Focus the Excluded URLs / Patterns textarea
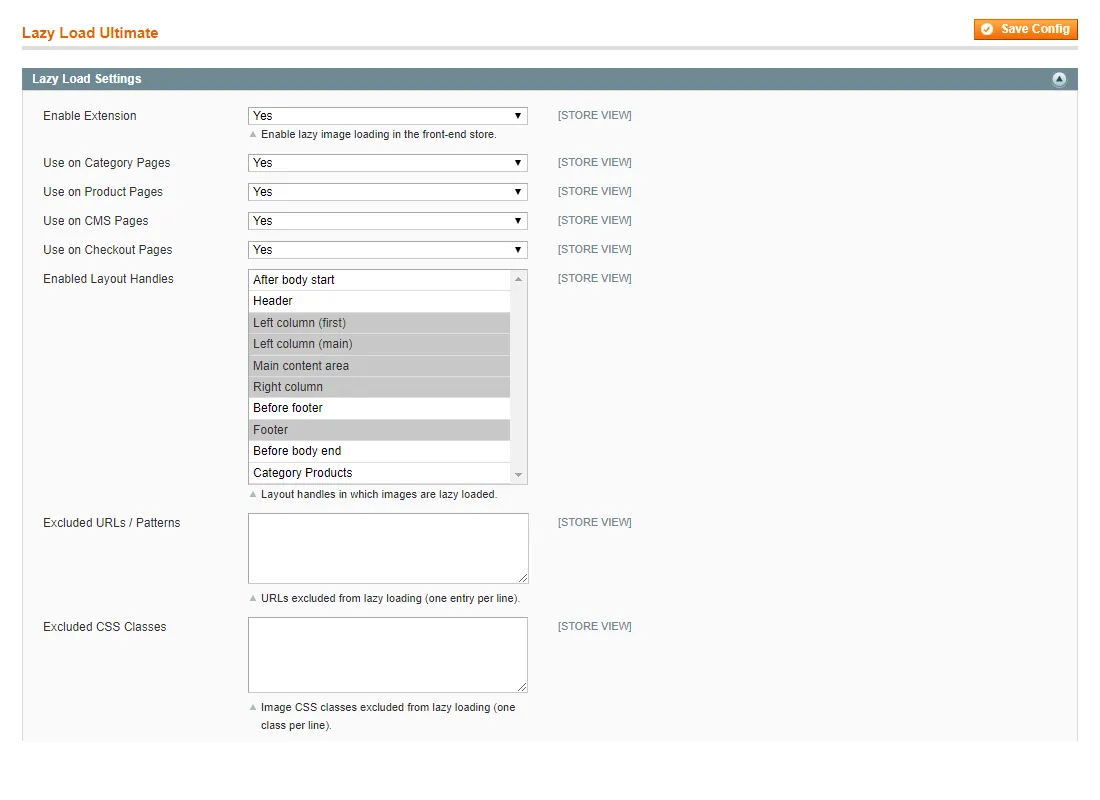Viewport: 1100px width, 800px height. click(388, 548)
